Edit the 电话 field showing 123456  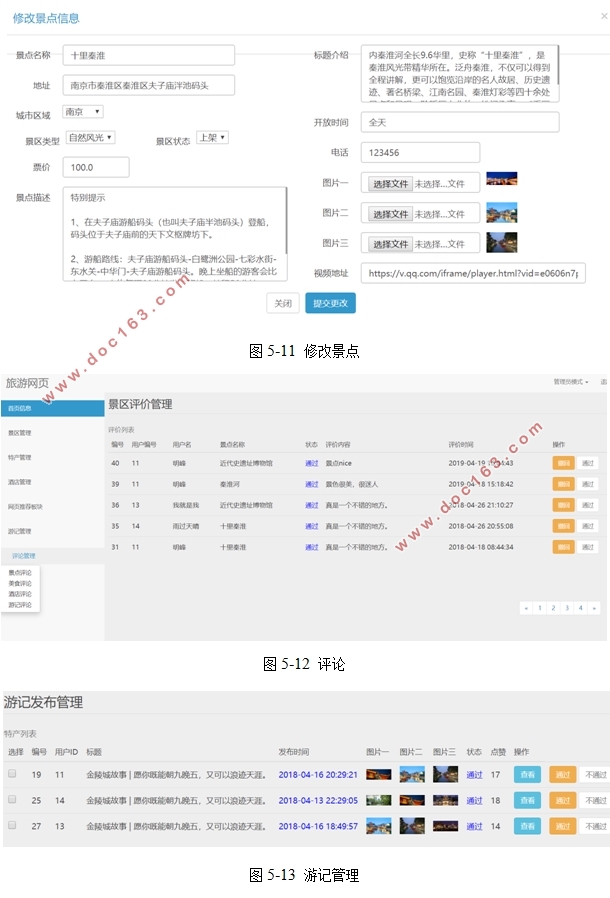(x=420, y=152)
